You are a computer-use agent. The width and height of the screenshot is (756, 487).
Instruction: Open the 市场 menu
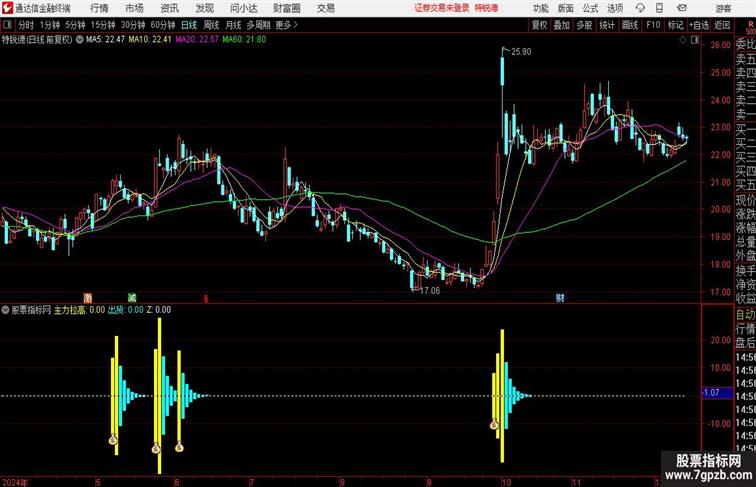click(134, 8)
